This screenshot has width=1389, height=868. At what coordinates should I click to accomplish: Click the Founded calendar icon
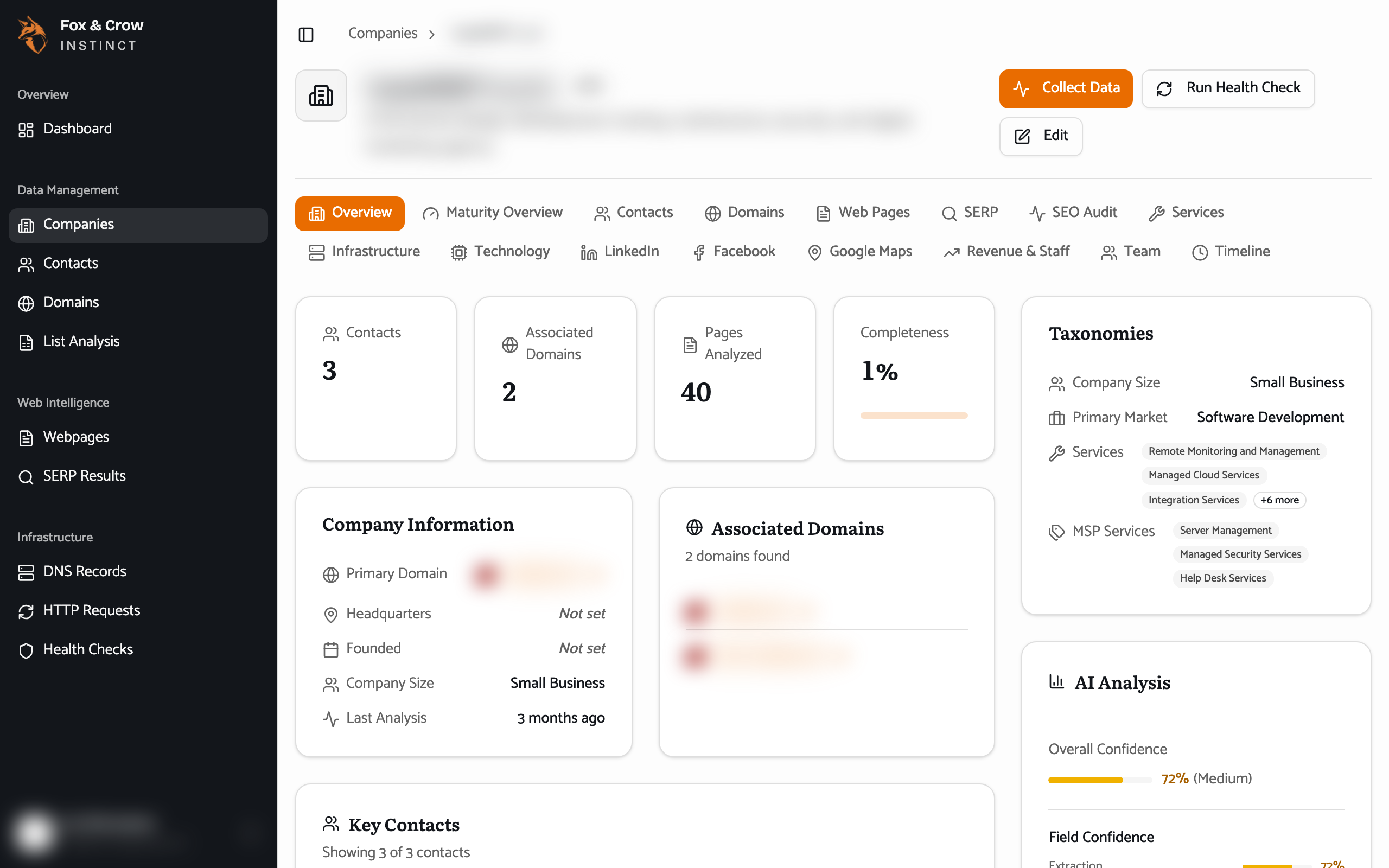click(x=330, y=650)
